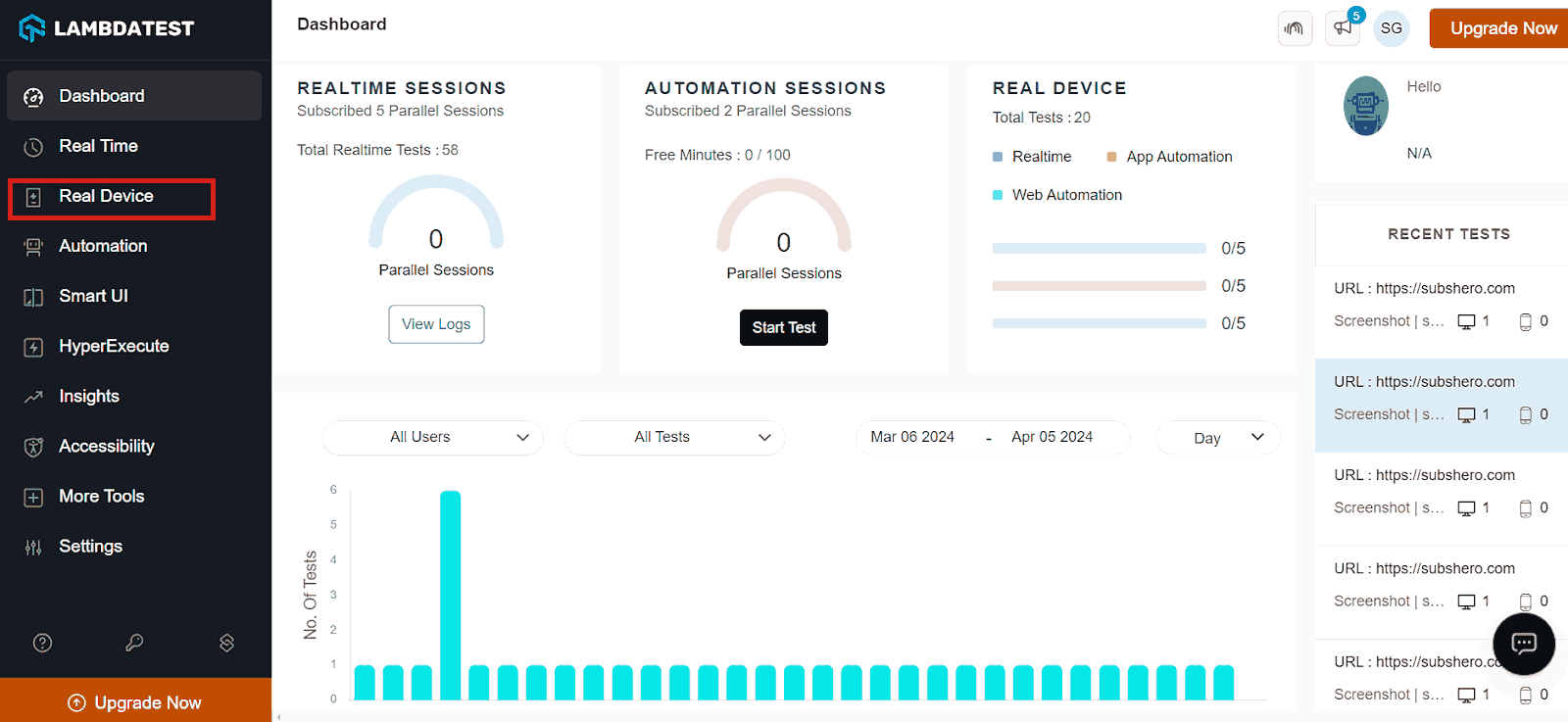The height and width of the screenshot is (722, 1568).
Task: Open help question mark icon
Action: coord(42,643)
